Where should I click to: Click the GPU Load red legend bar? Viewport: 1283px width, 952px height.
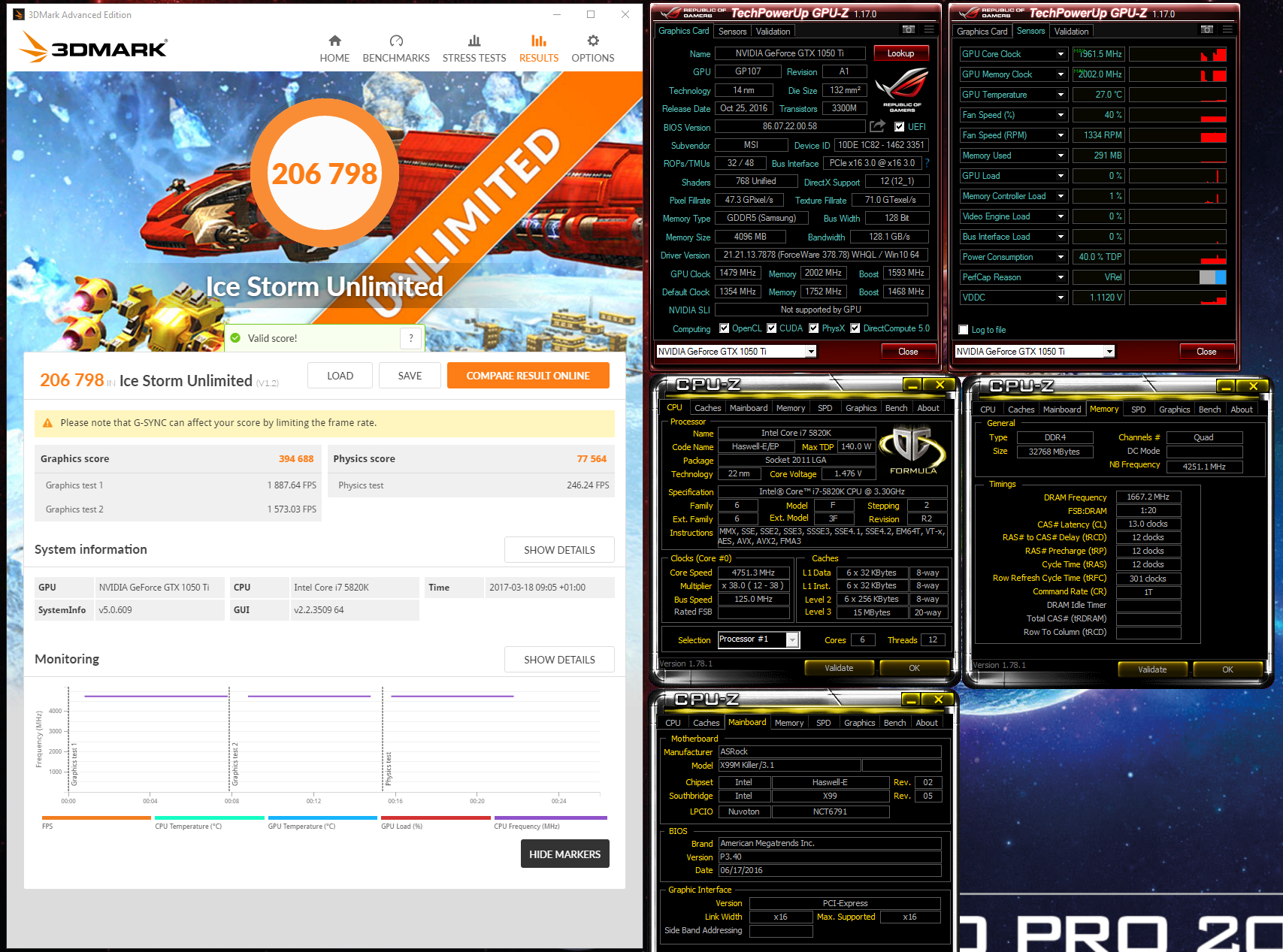point(435,818)
